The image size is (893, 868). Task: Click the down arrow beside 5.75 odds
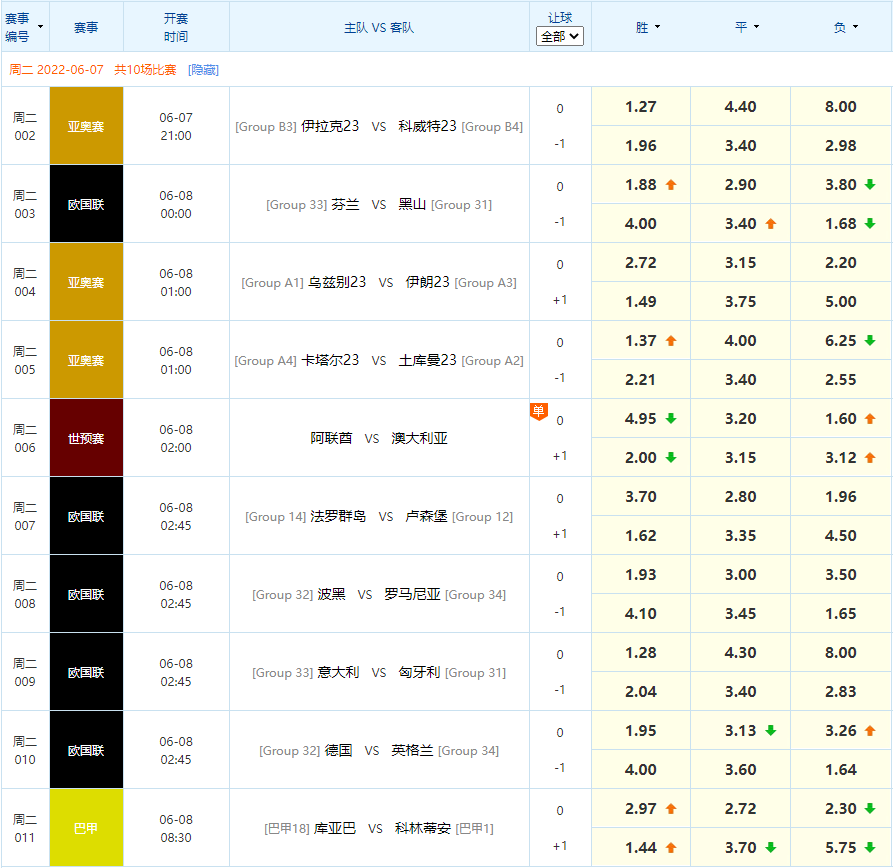tap(870, 847)
